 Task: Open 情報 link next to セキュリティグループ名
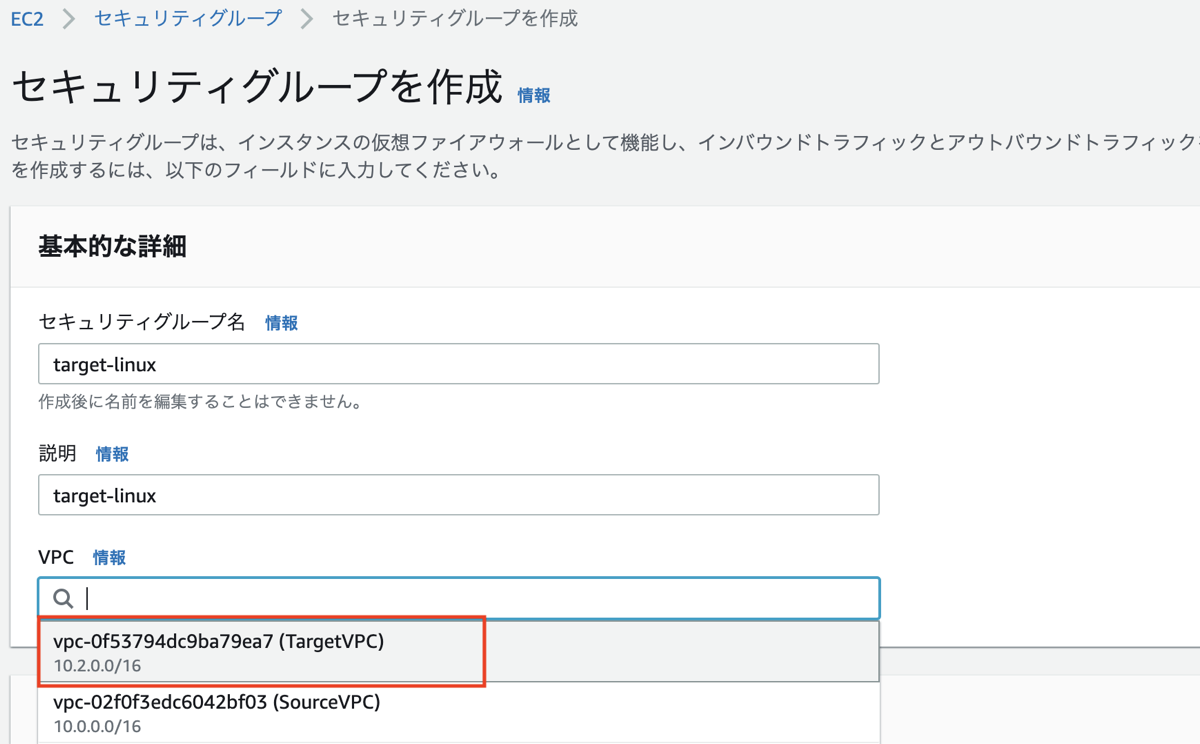coord(281,323)
